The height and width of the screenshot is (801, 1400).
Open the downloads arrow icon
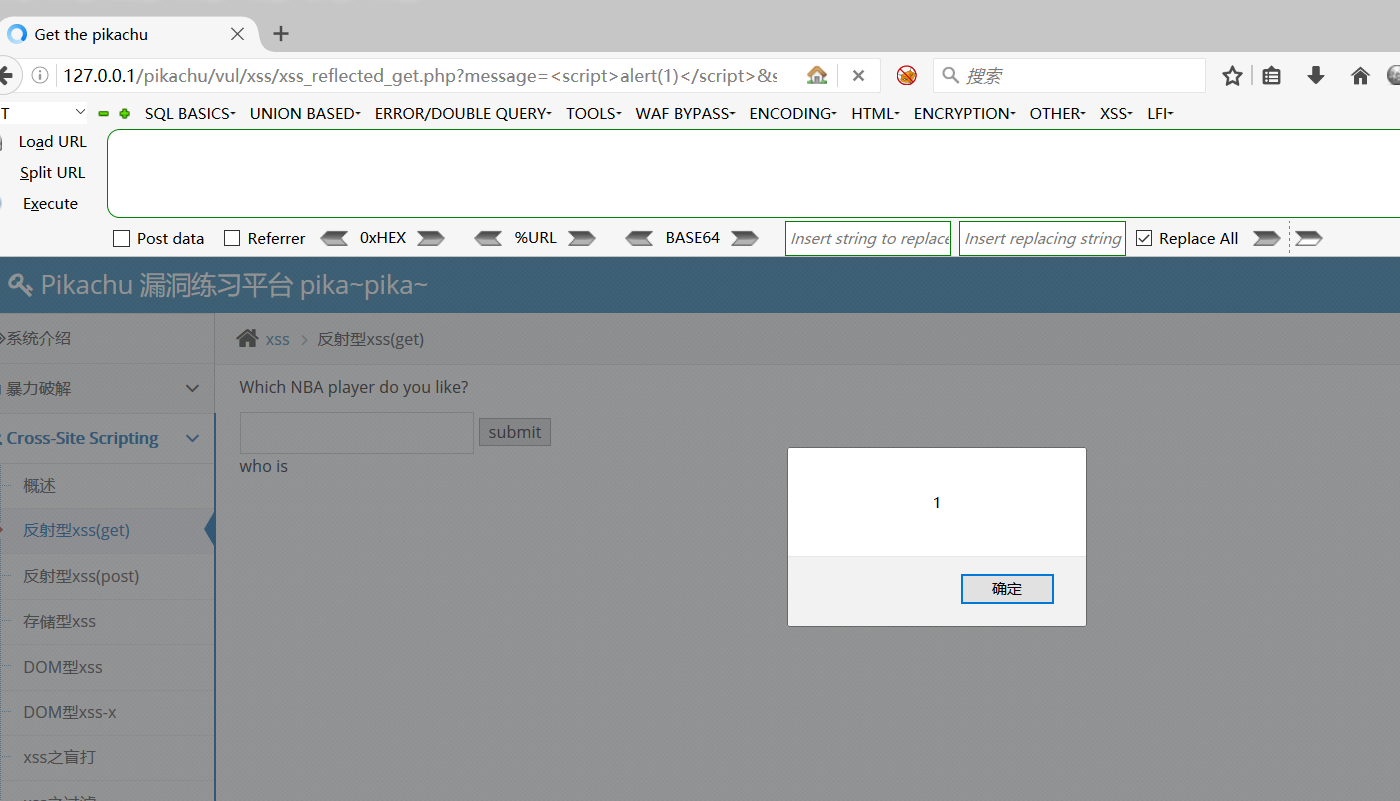pos(1316,75)
